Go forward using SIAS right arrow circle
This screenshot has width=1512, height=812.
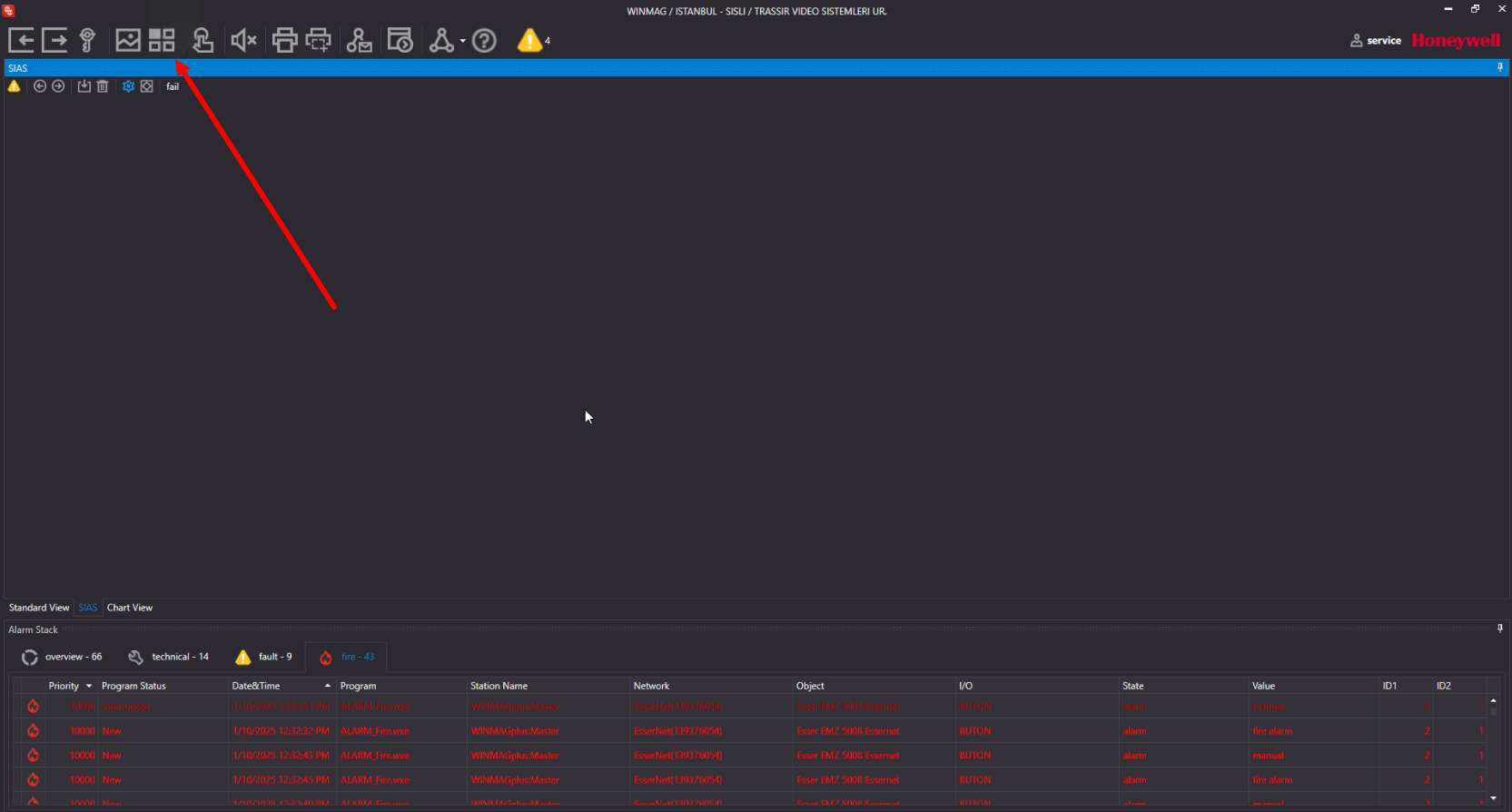[58, 86]
